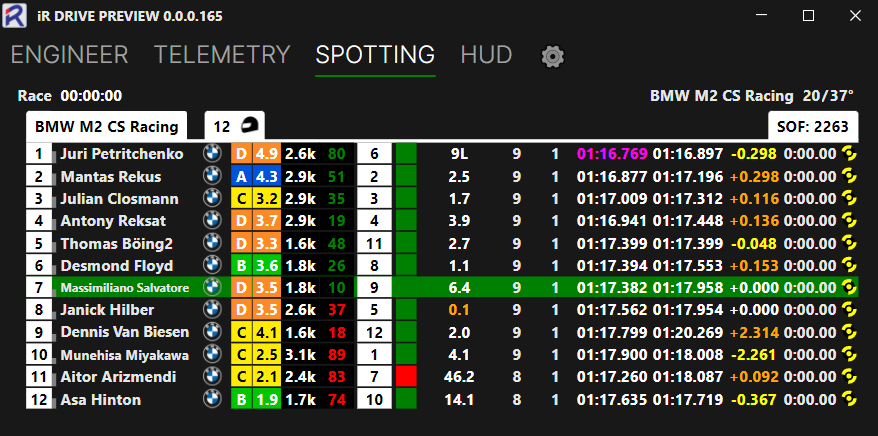Click BMW logo beside Asa Hinton

pyautogui.click(x=212, y=400)
